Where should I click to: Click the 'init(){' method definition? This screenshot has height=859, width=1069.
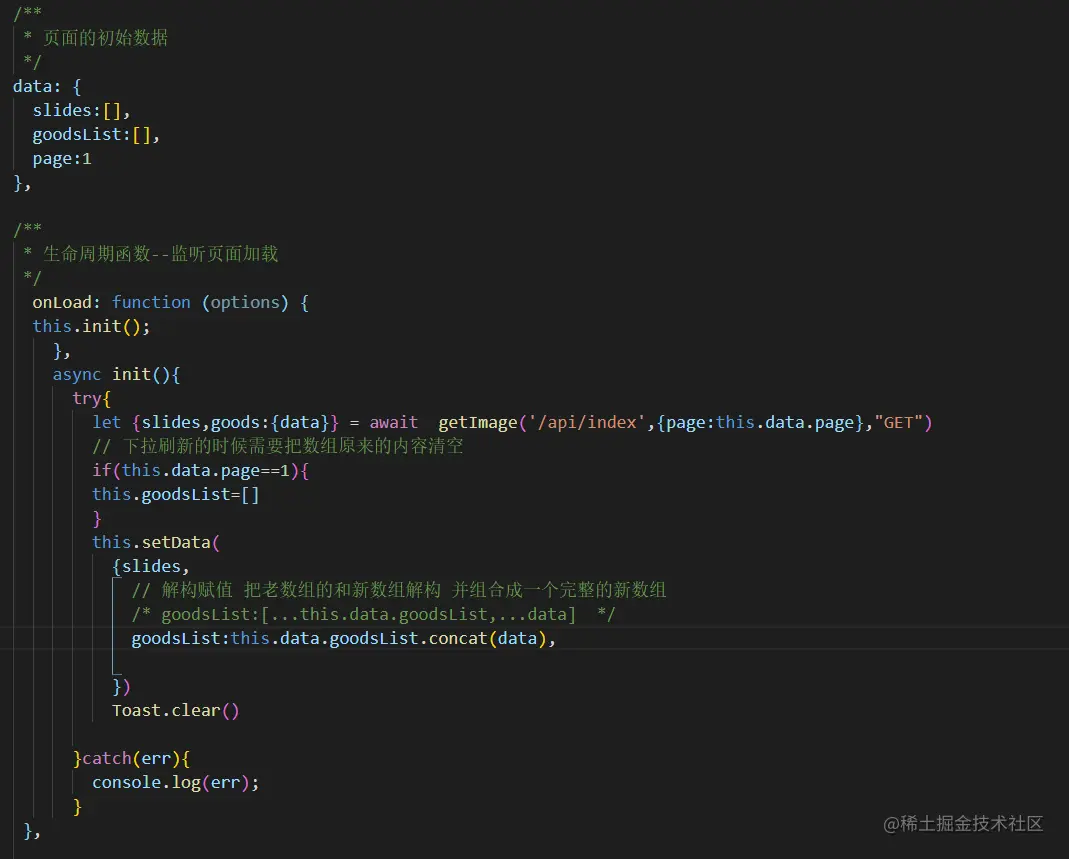tap(146, 374)
